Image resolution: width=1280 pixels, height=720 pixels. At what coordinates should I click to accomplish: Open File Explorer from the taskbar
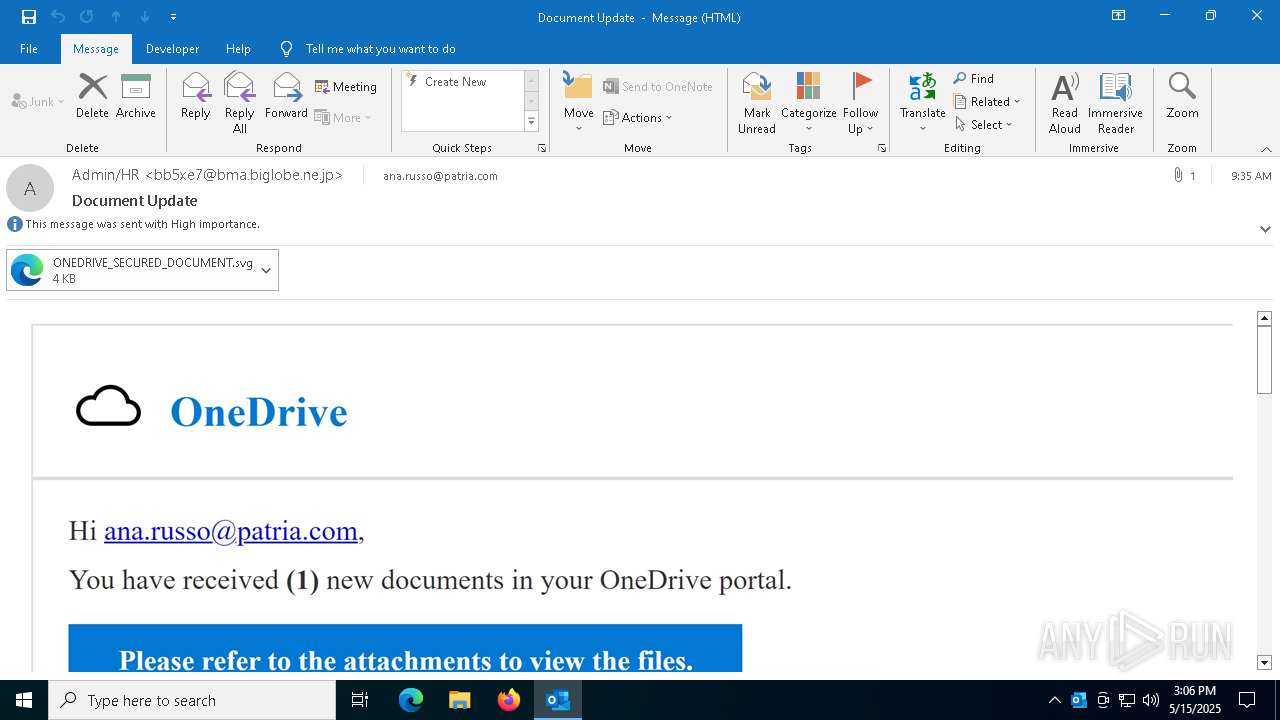(460, 700)
